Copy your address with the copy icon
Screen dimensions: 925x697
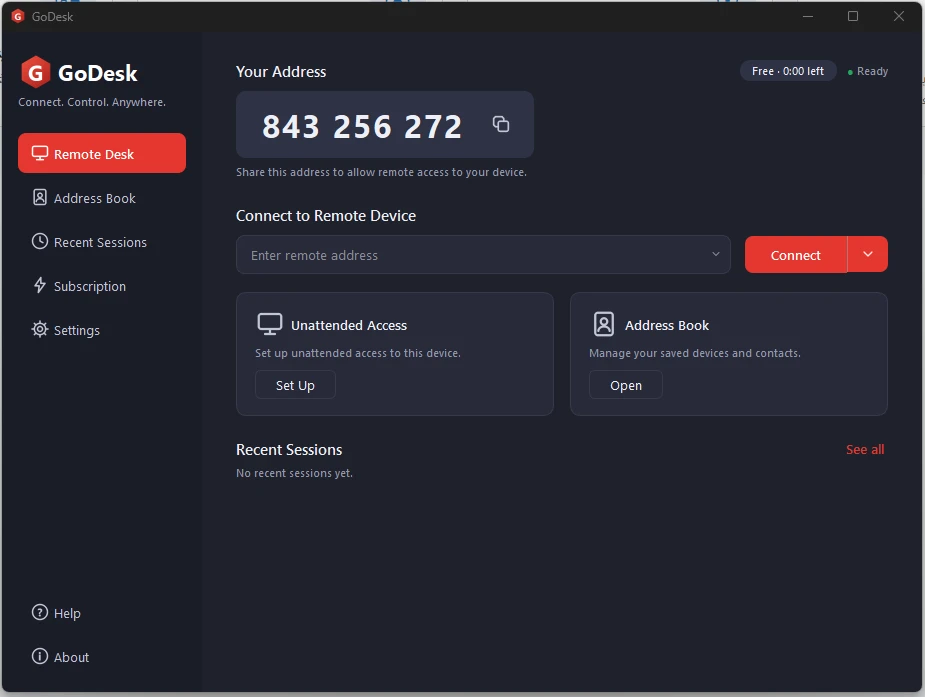501,124
